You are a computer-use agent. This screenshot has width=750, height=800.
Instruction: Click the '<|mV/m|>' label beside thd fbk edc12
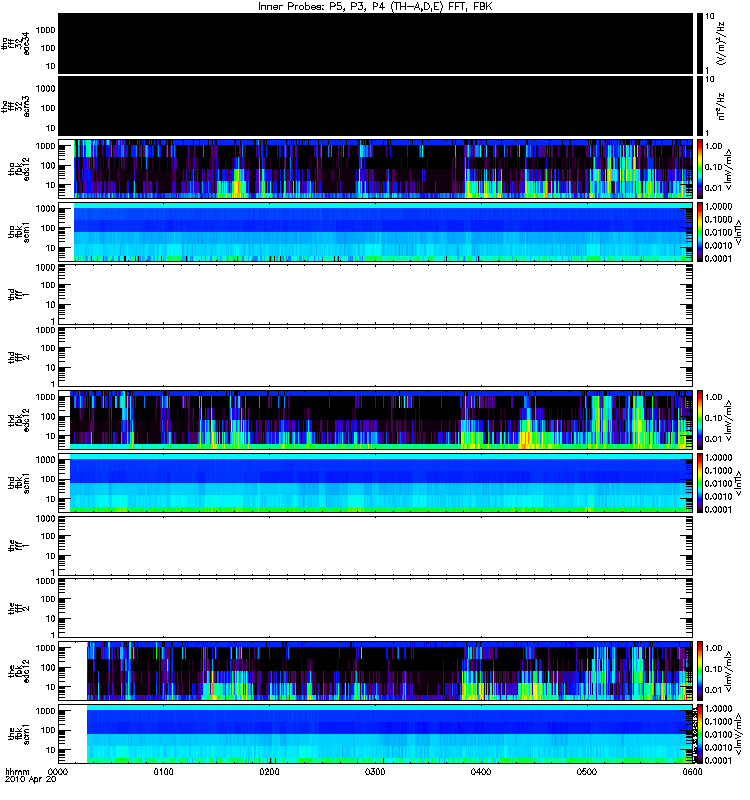tap(729, 420)
